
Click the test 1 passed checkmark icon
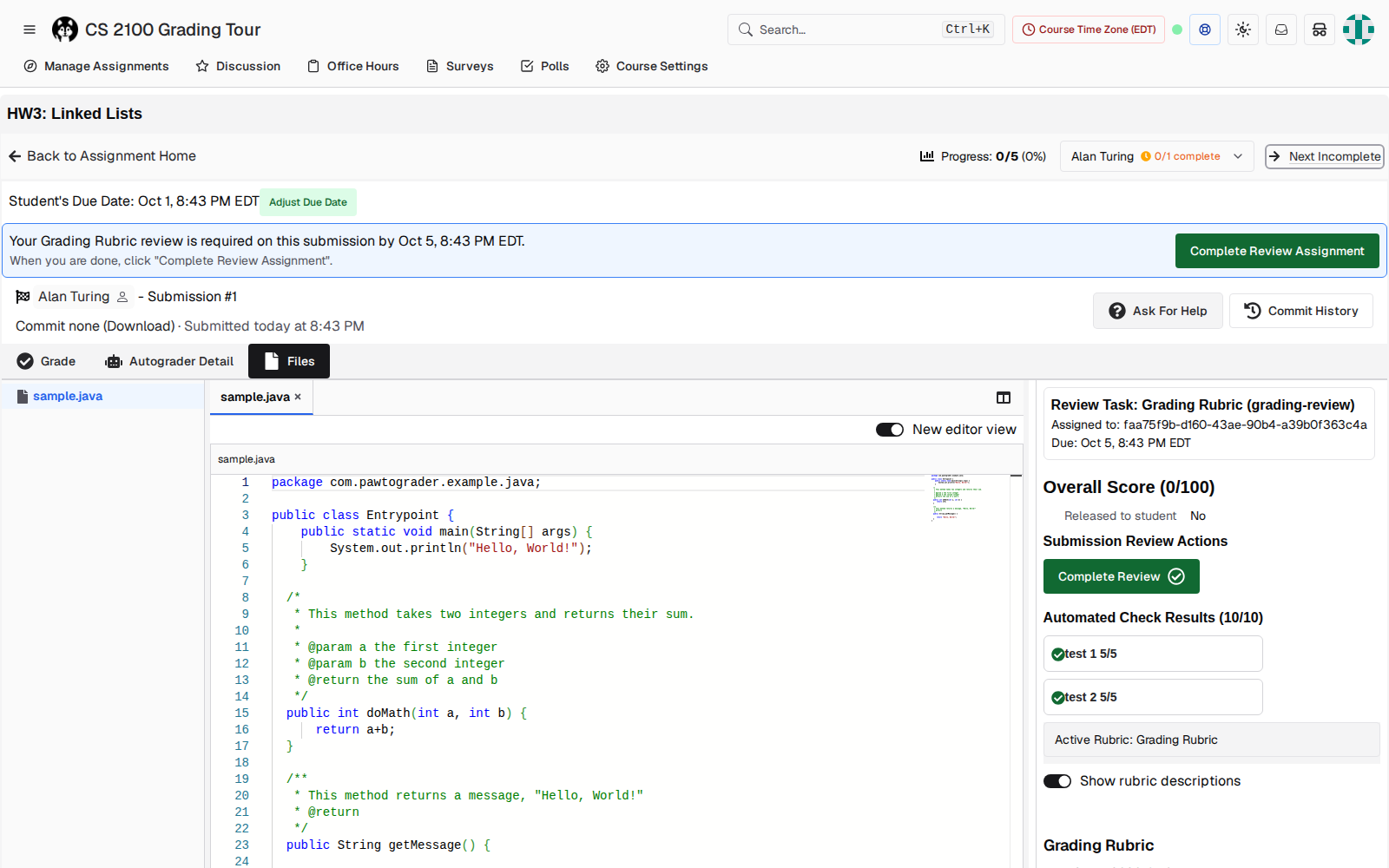1057,654
